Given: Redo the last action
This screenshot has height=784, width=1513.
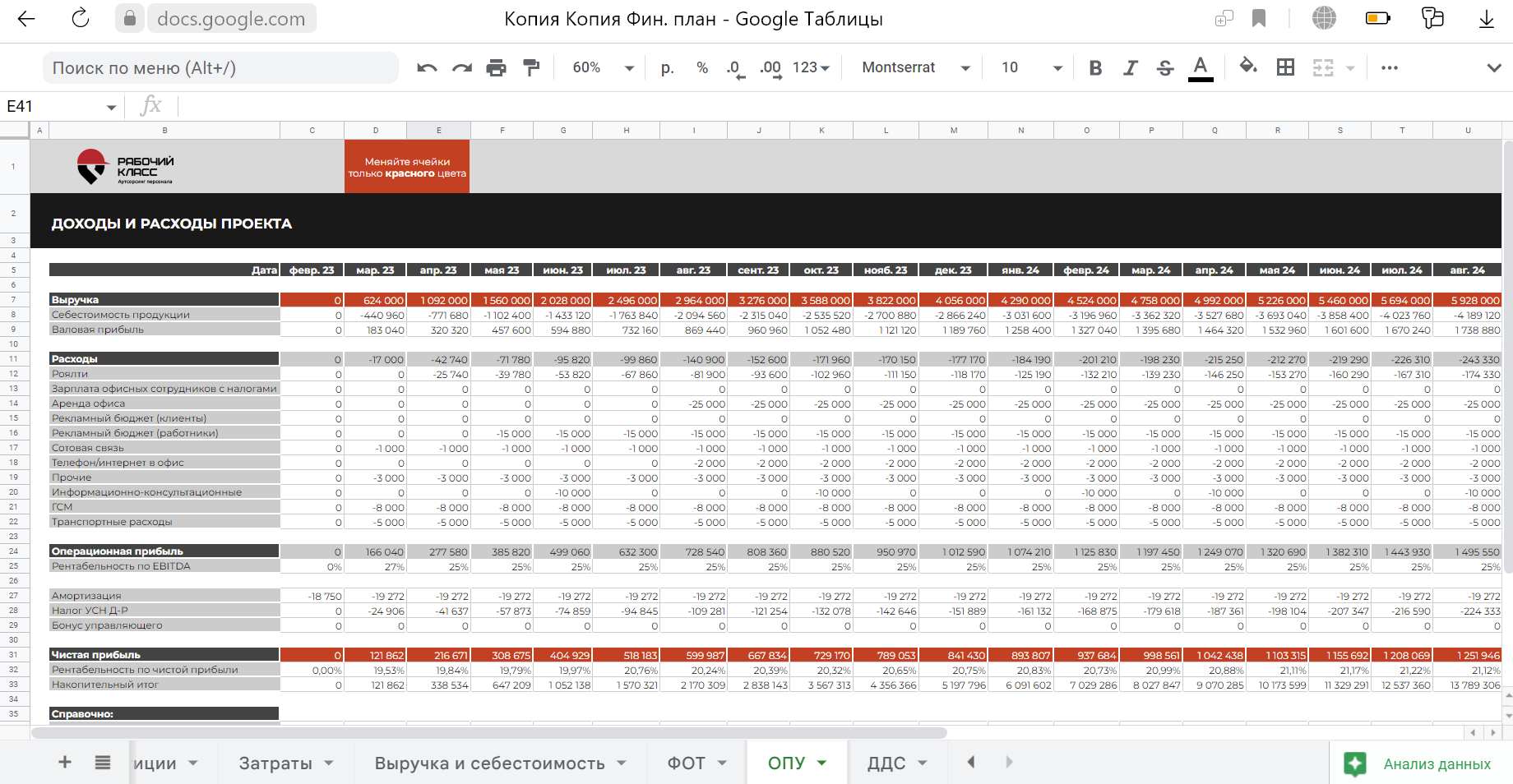Looking at the screenshot, I should (462, 68).
